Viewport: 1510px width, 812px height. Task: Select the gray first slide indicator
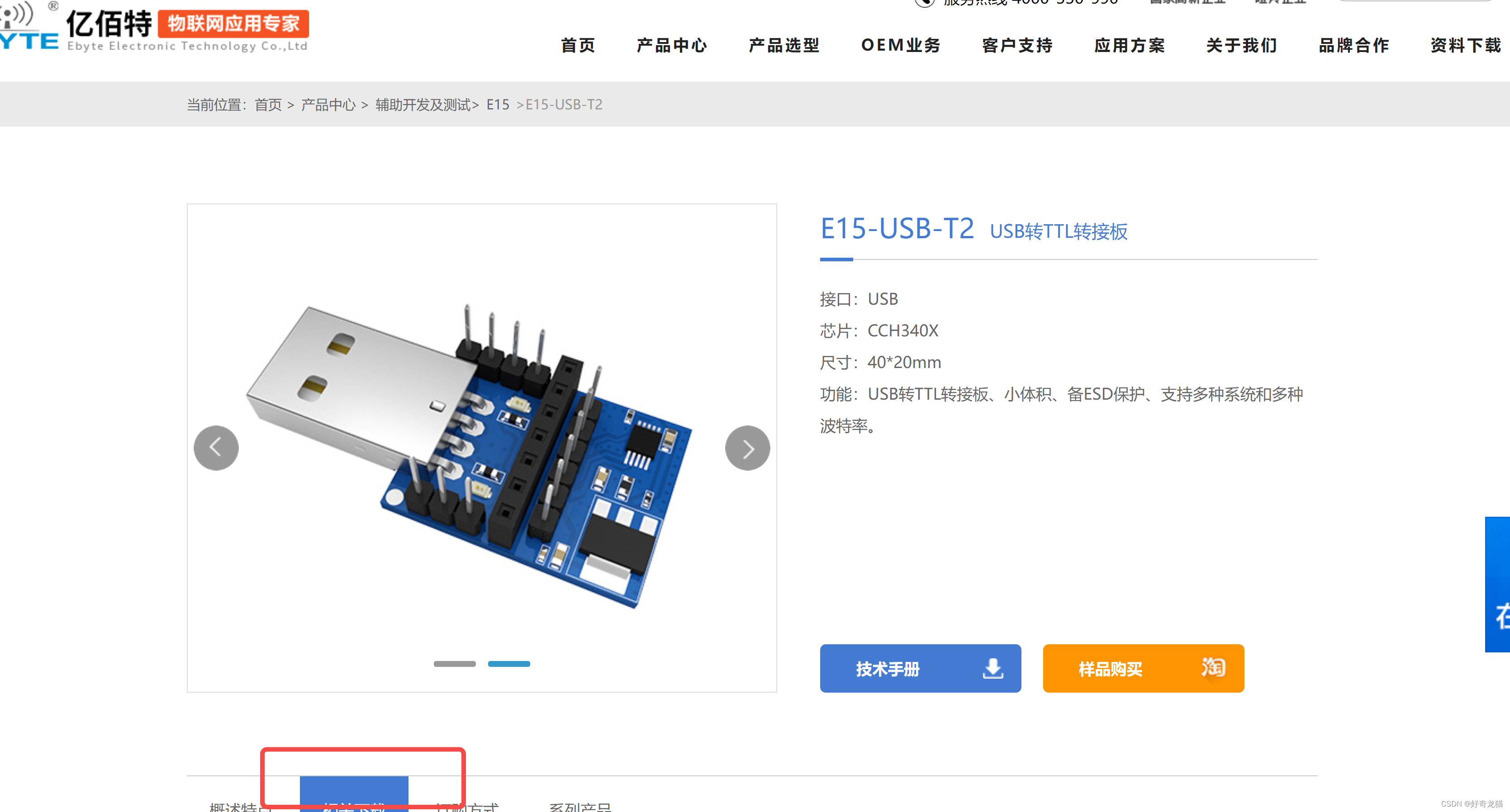point(454,664)
